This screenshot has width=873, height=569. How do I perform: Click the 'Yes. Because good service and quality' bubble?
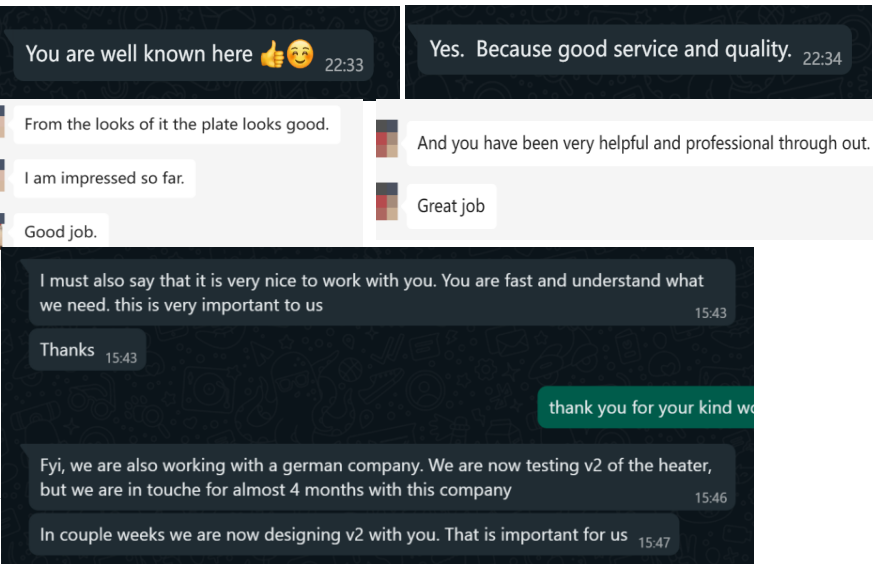pos(634,50)
